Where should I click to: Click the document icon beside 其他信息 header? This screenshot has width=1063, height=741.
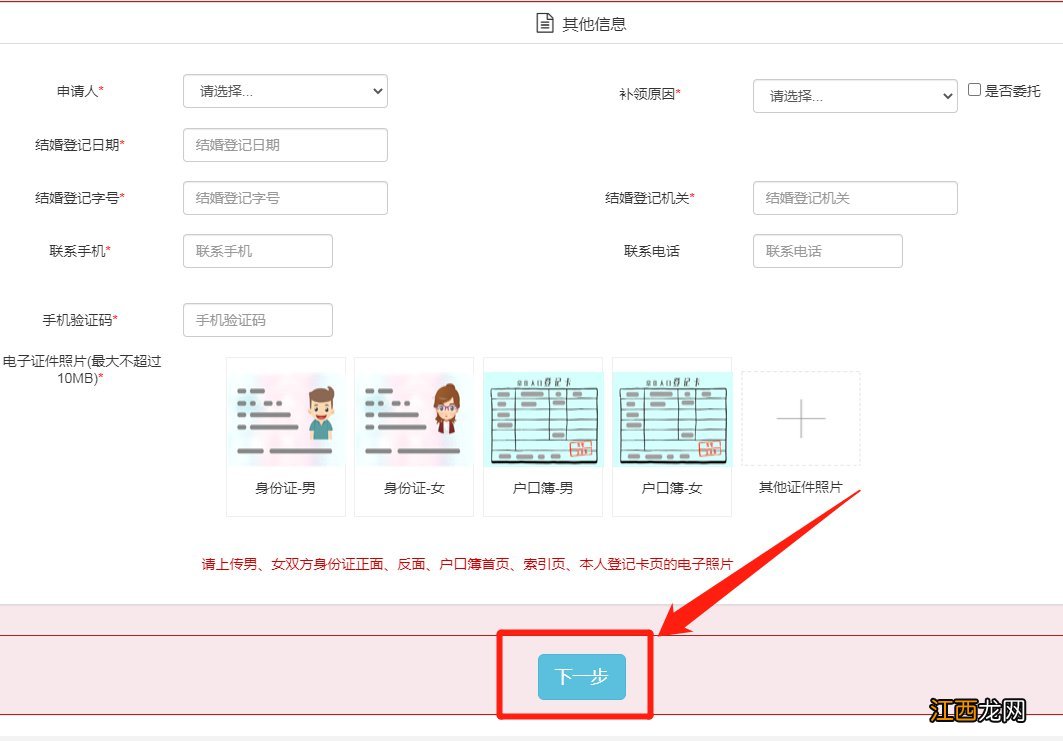pyautogui.click(x=543, y=22)
